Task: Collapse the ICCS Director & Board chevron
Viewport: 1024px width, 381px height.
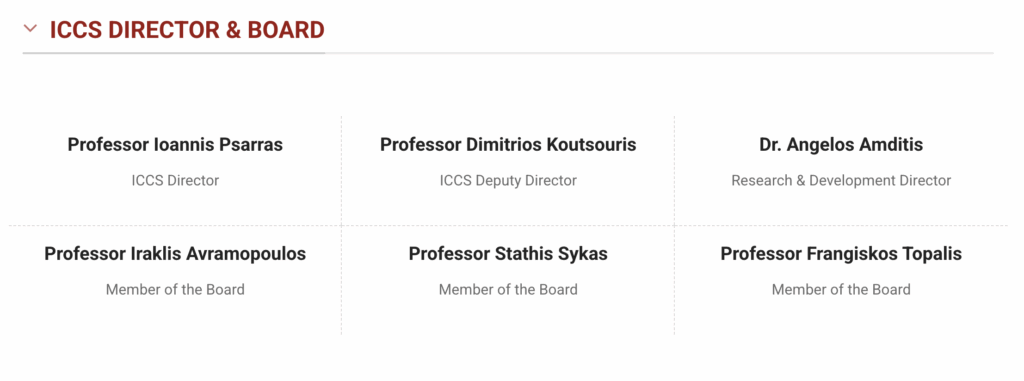Action: [x=30, y=29]
